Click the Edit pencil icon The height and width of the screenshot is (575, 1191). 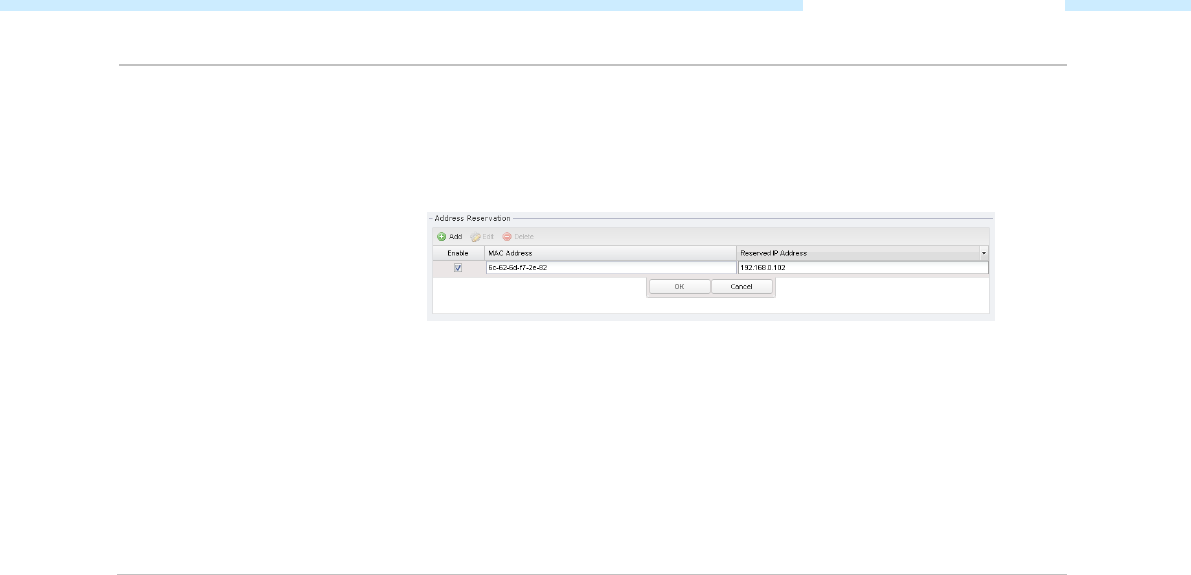pyautogui.click(x=475, y=237)
